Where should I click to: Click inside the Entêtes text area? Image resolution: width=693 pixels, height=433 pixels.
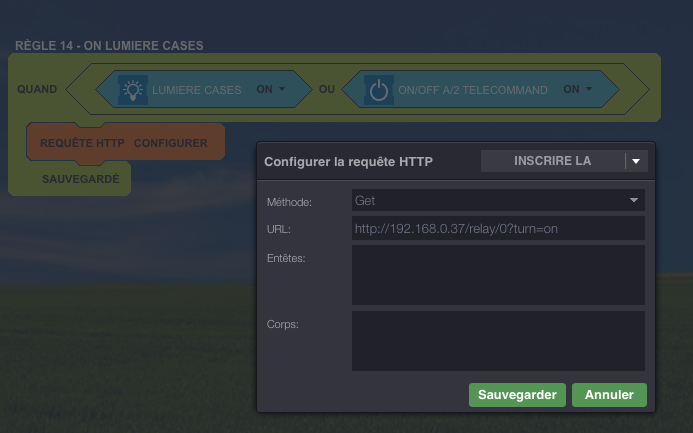coord(498,275)
